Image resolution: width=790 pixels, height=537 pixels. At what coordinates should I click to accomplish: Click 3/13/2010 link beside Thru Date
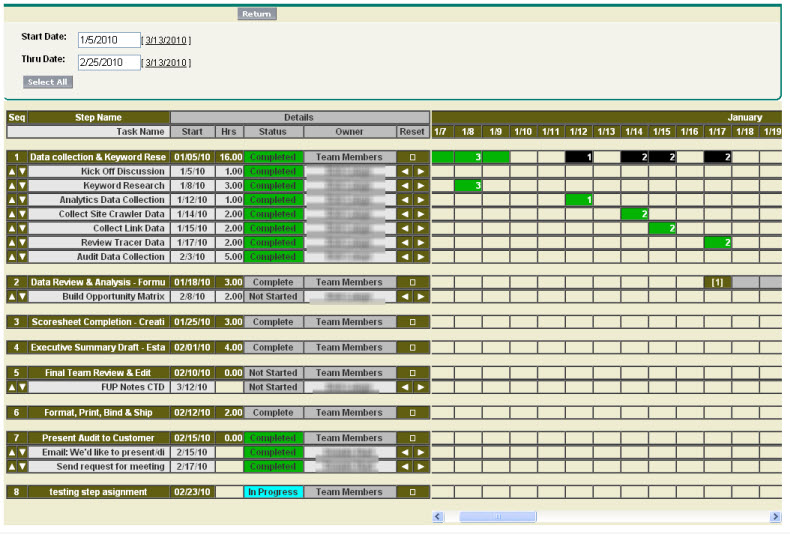(x=166, y=63)
